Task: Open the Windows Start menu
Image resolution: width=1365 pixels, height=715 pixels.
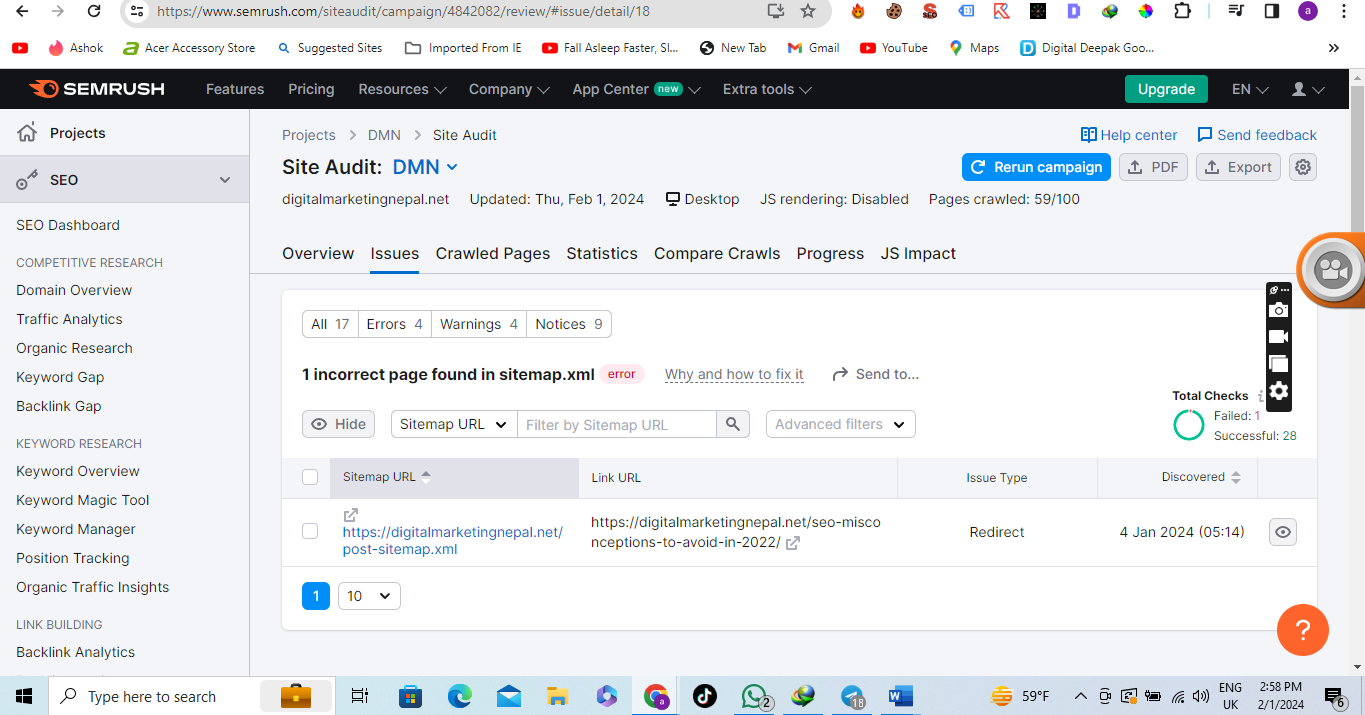Action: point(24,696)
